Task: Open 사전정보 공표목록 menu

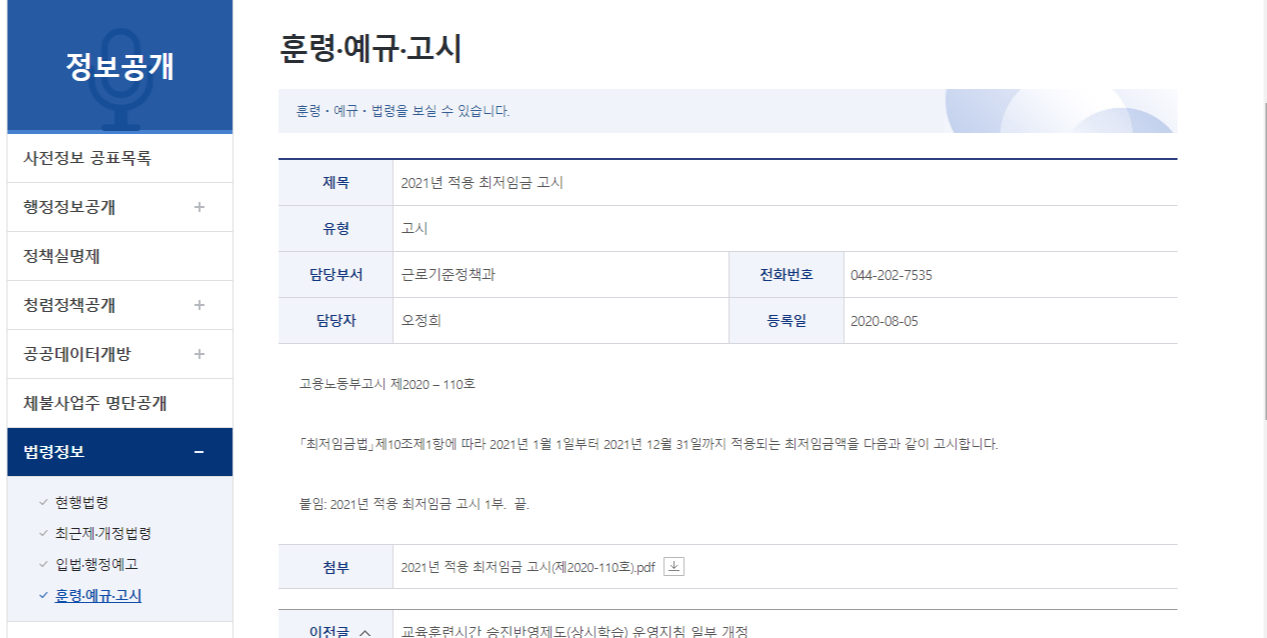Action: [120, 158]
